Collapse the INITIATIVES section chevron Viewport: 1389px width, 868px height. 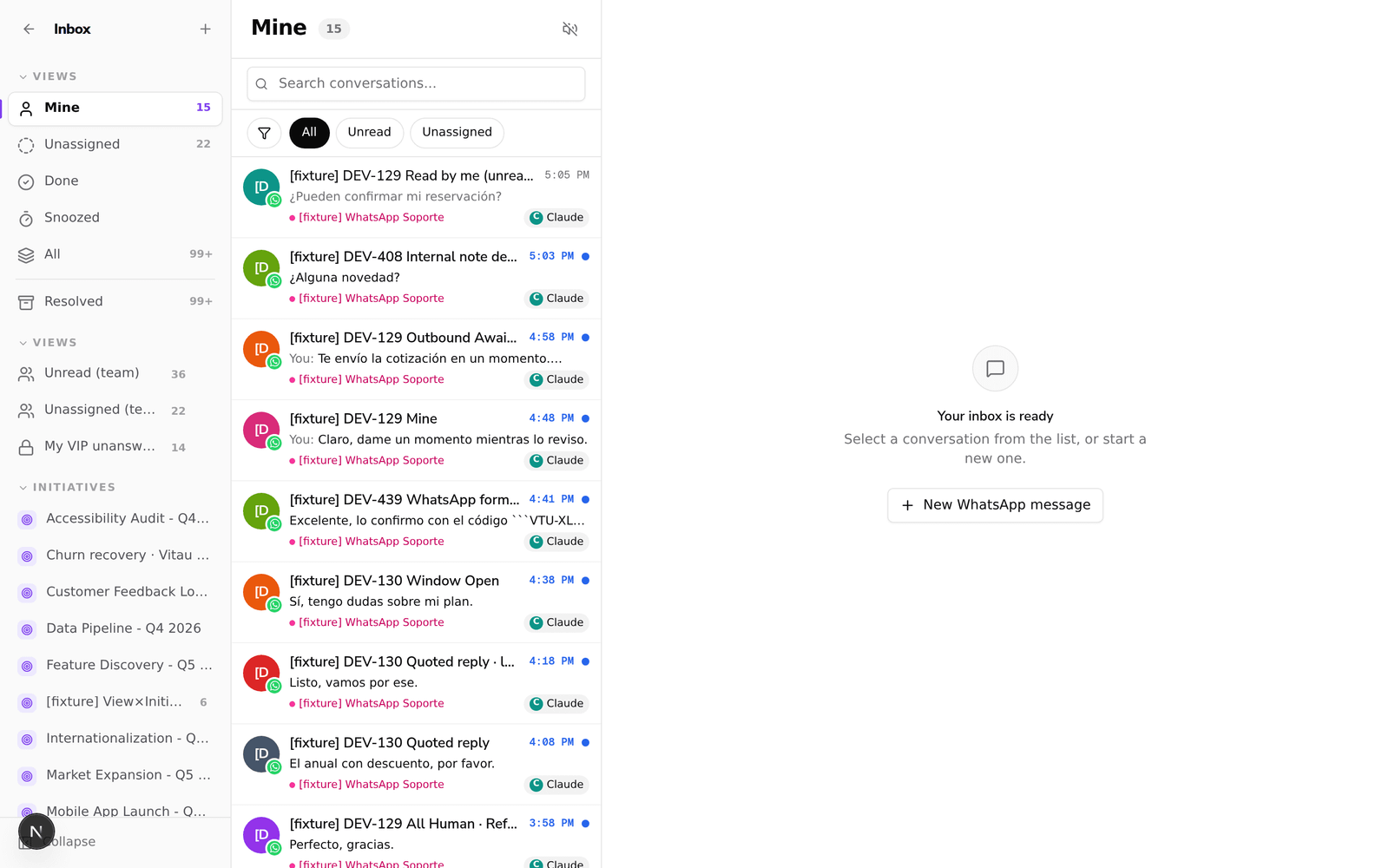23,488
